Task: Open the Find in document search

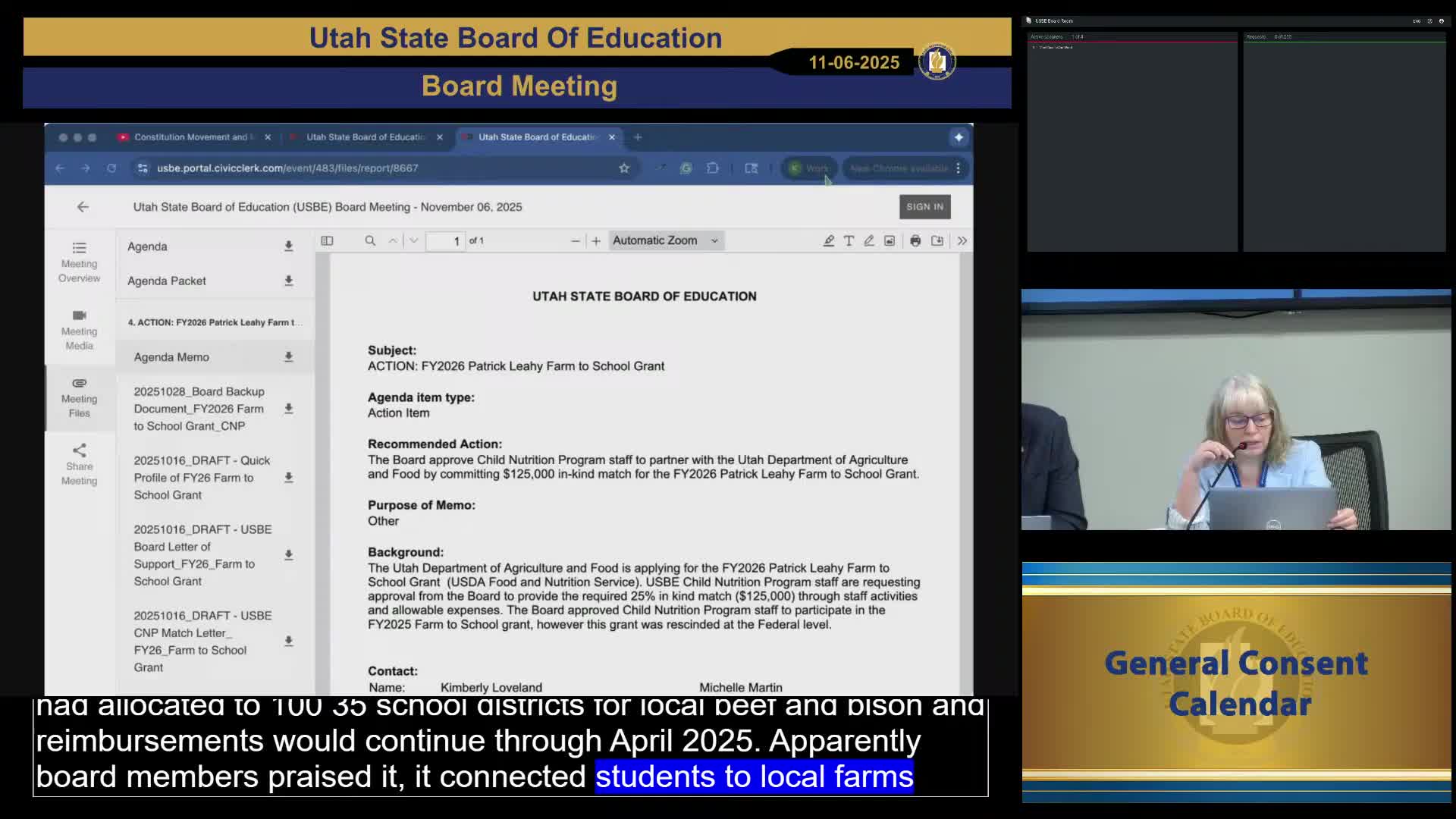Action: 370,240
